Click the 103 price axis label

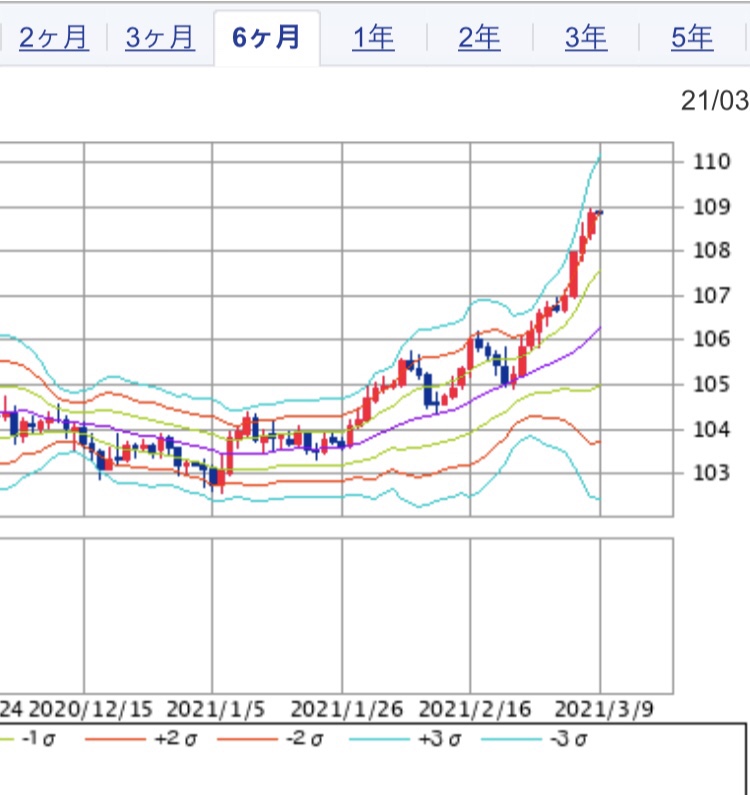711,473
